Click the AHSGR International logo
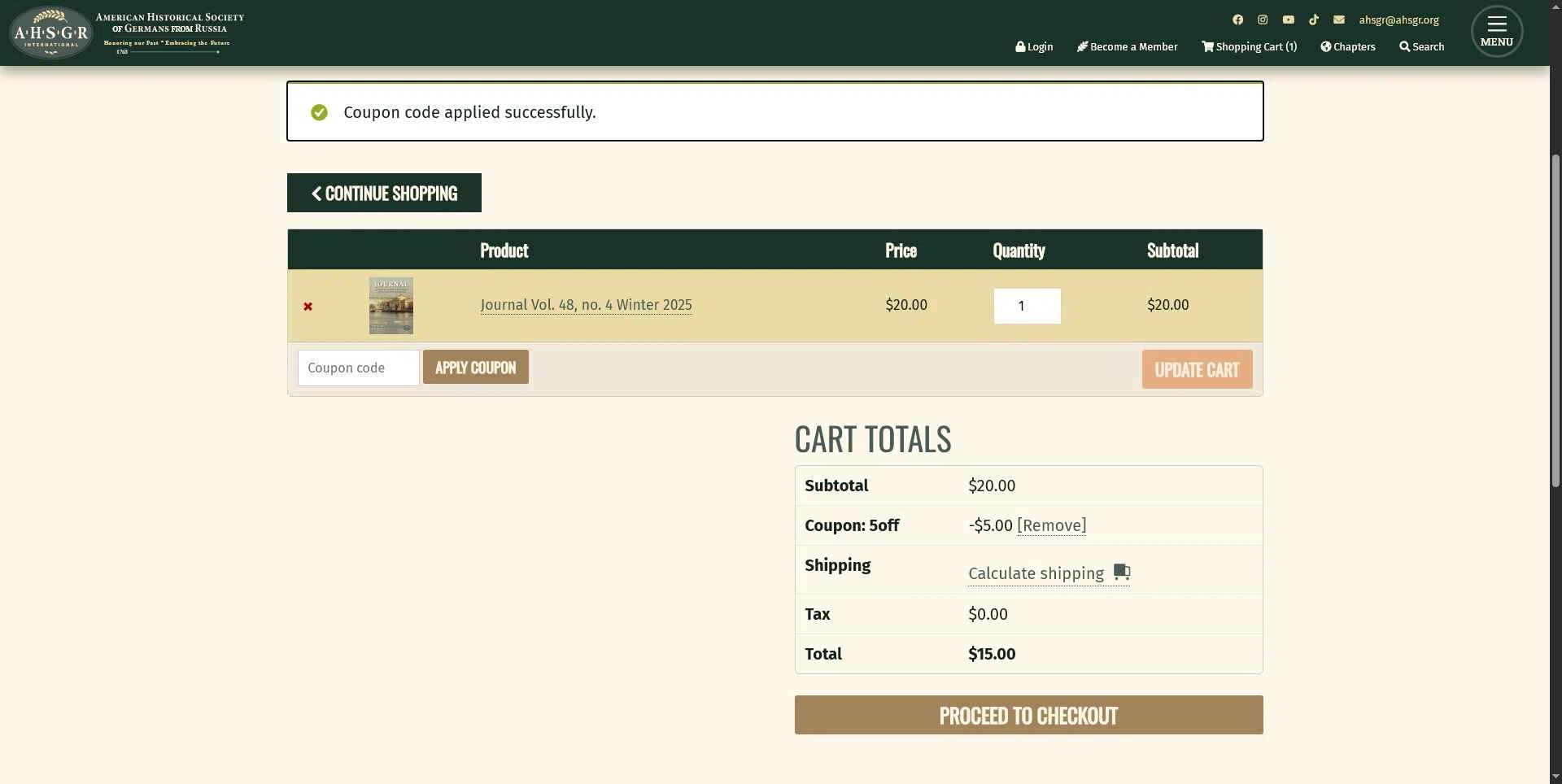1562x784 pixels. point(50,33)
